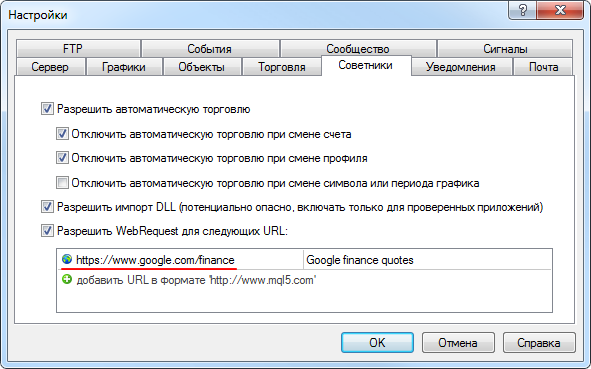
Task: Click the green plus add-URL icon
Action: (x=67, y=280)
